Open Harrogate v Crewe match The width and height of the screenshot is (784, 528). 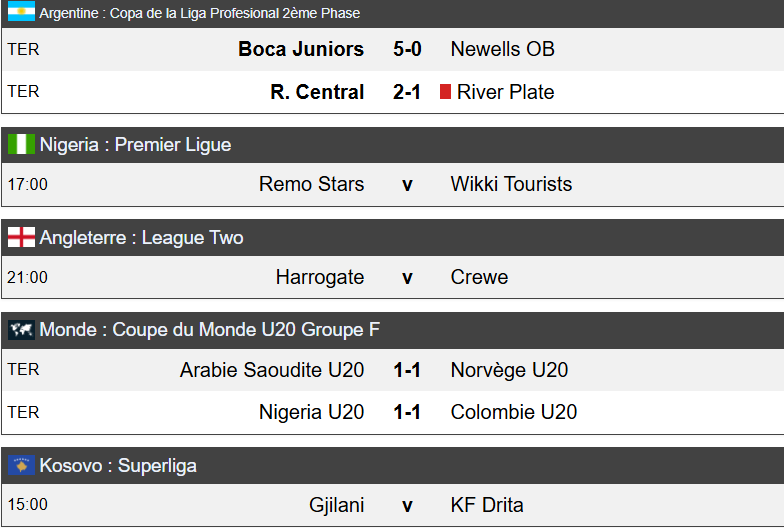click(x=407, y=277)
